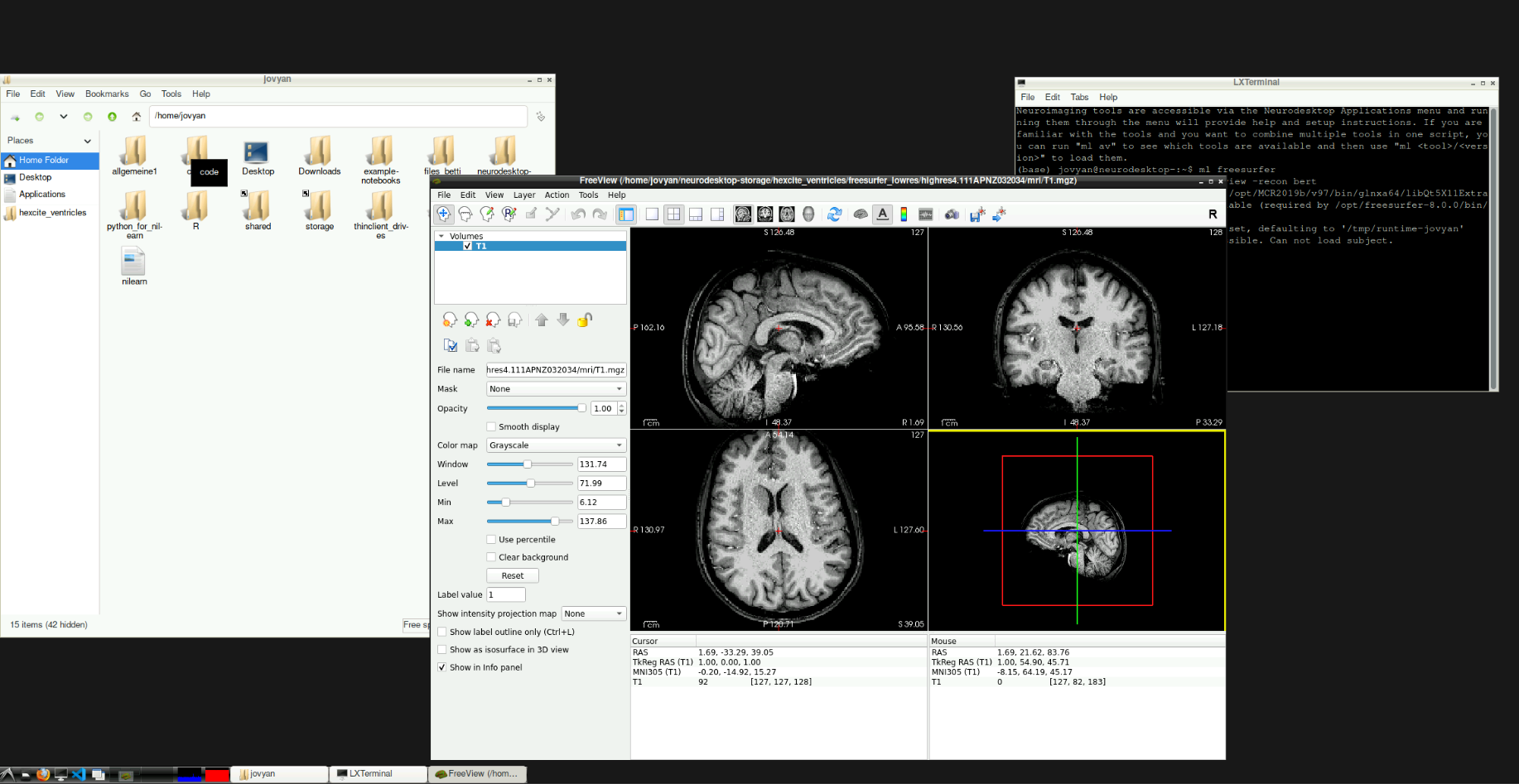
Task: Select Applications in Places sidebar
Action: tap(50, 195)
